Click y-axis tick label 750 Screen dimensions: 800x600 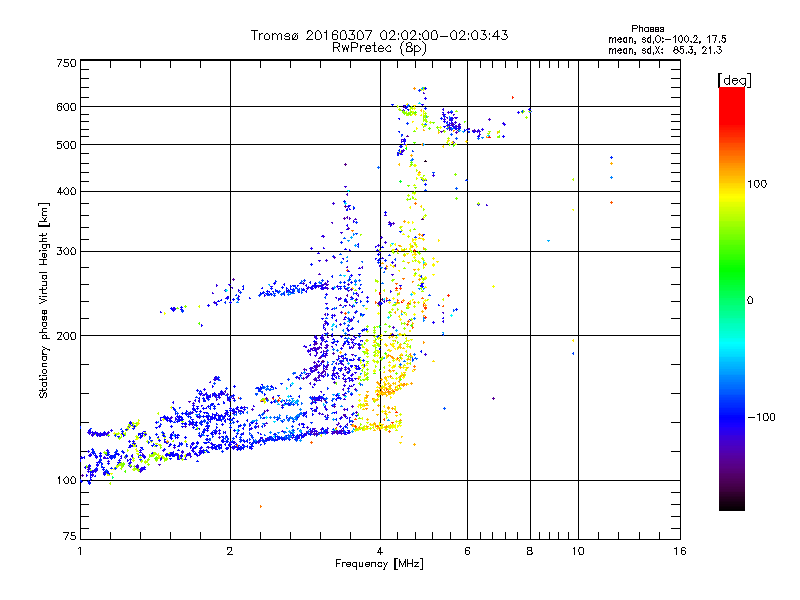pyautogui.click(x=66, y=63)
